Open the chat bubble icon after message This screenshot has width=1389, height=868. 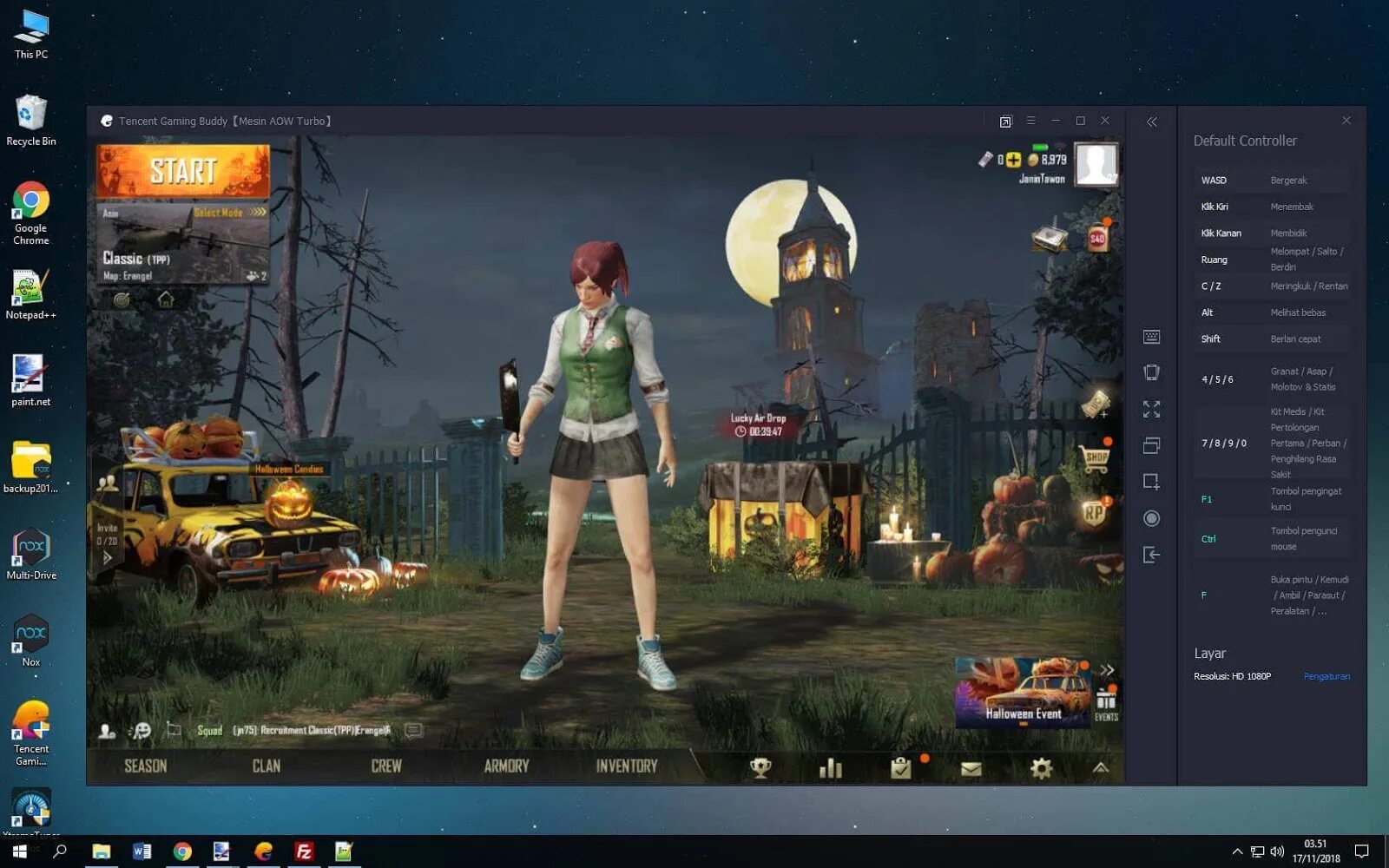tap(414, 730)
